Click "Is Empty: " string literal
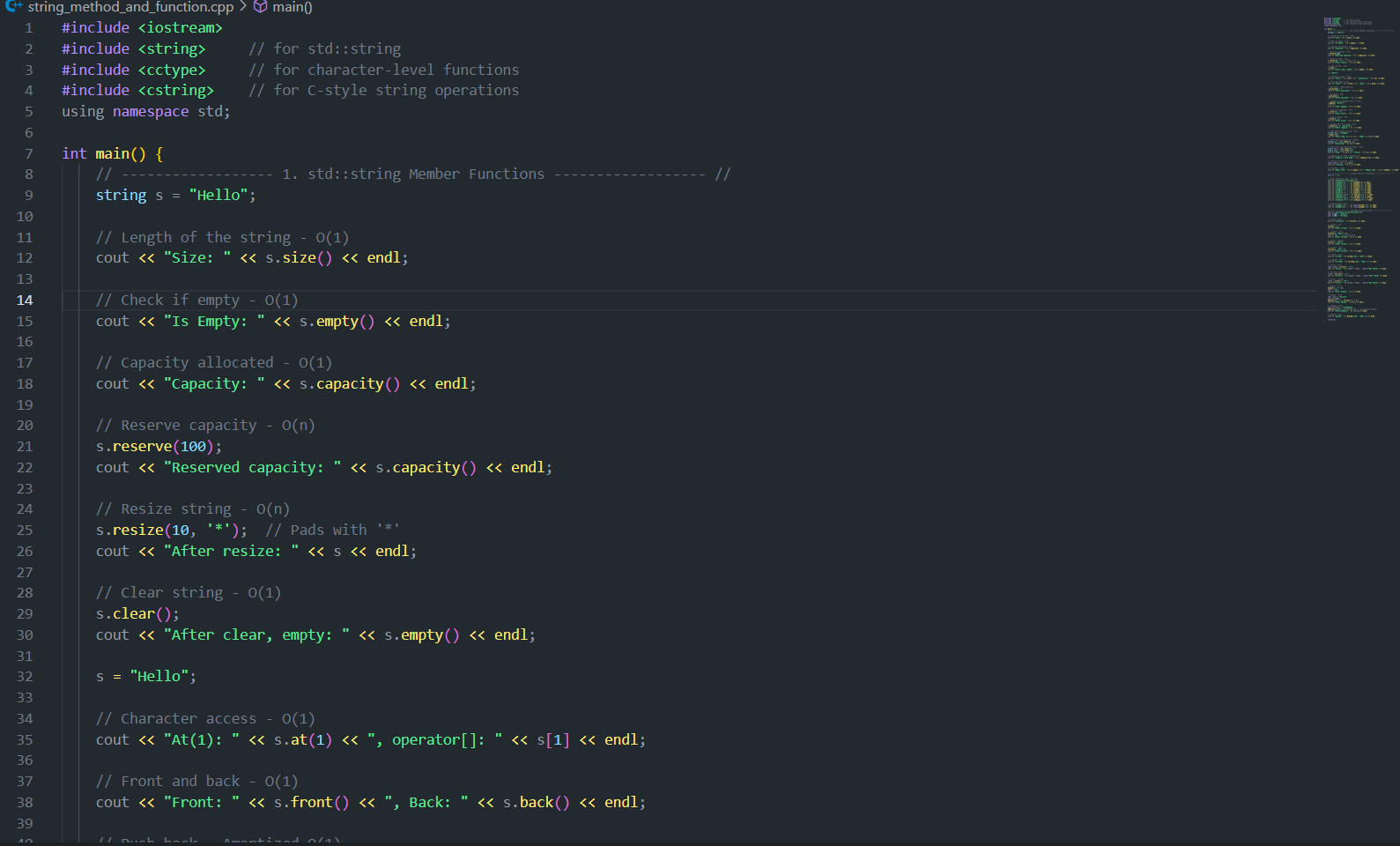The image size is (1400, 846). (214, 322)
